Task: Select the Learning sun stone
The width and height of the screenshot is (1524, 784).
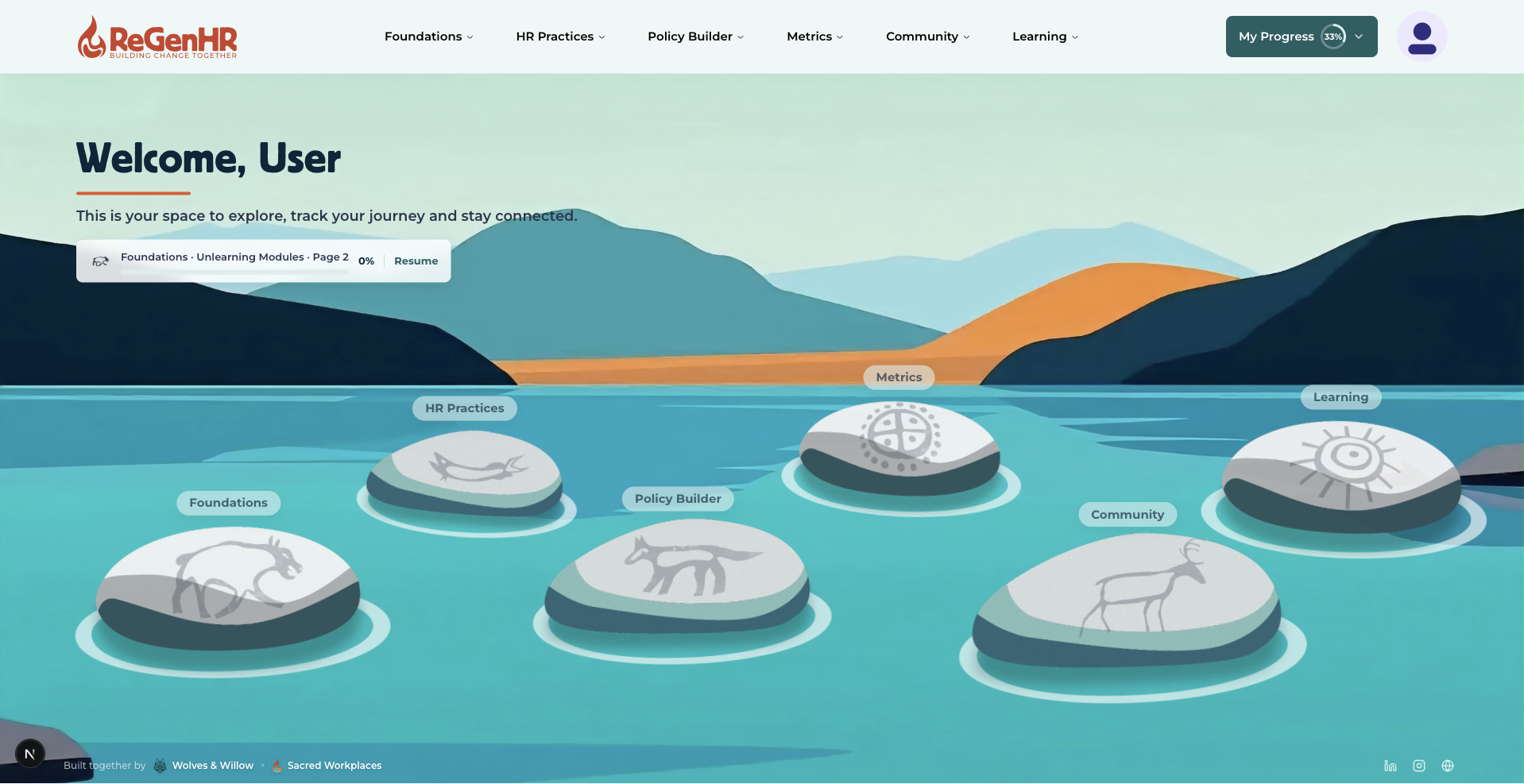Action: [1341, 477]
